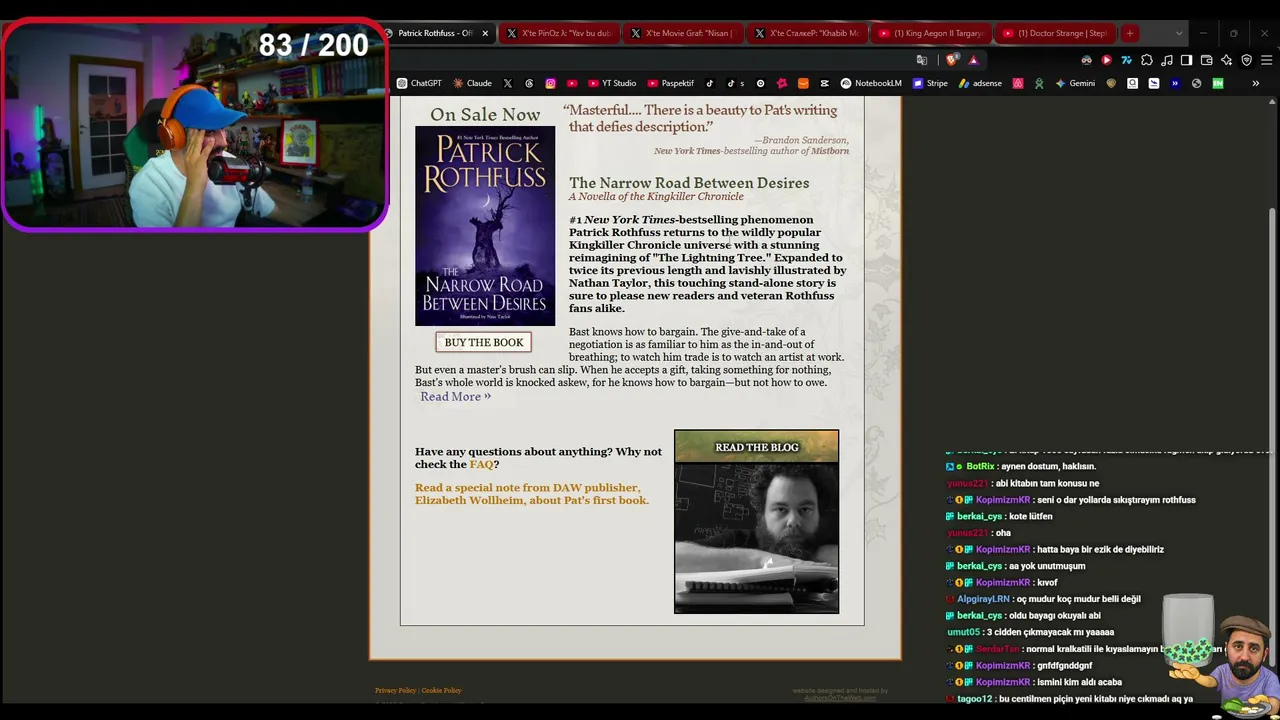
Task: Open the tab search dropdown arrow
Action: (1178, 33)
